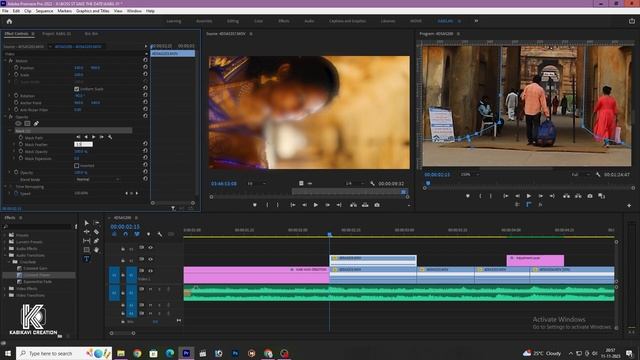Screen dimensions: 640x360
Task: Click the free draw bezier mask pen
Action: pos(36,123)
